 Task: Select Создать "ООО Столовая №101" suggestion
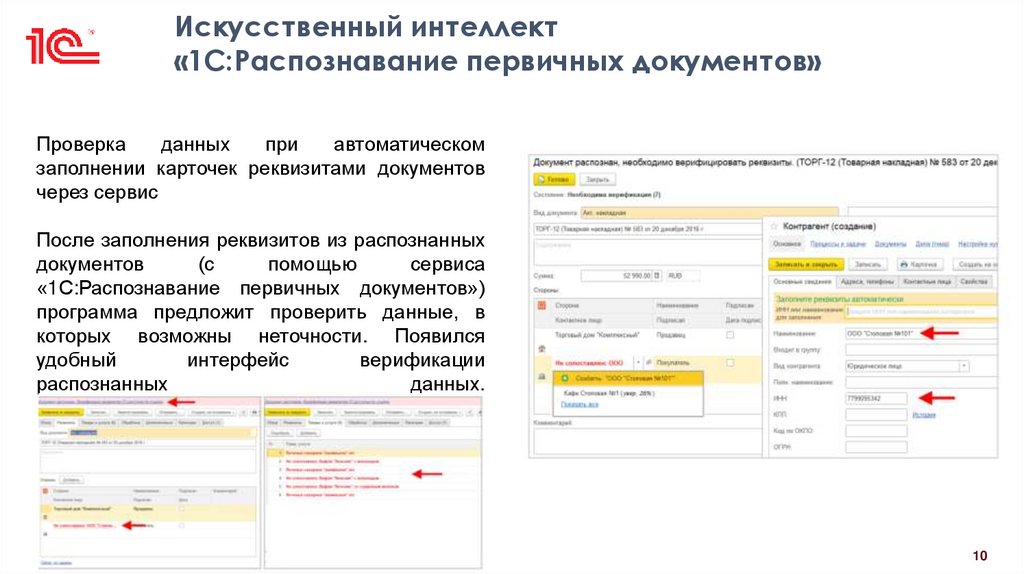[628, 378]
